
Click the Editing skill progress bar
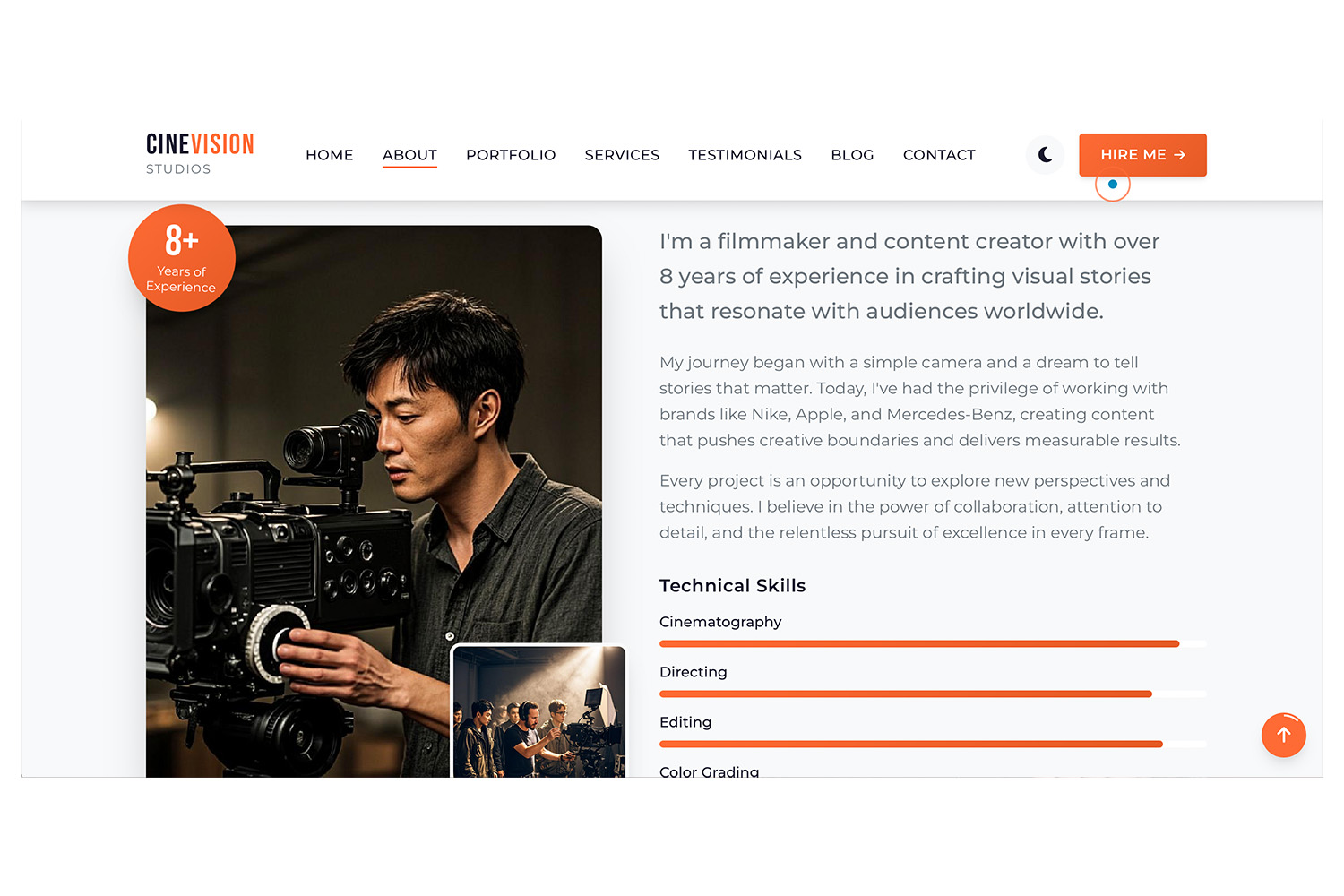pyautogui.click(x=932, y=744)
